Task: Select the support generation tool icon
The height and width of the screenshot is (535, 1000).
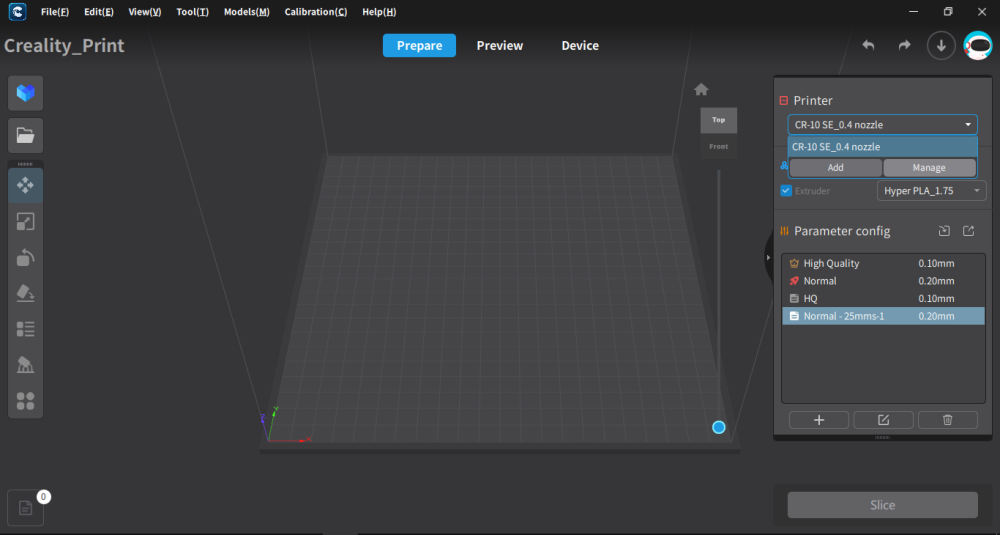Action: (26, 365)
